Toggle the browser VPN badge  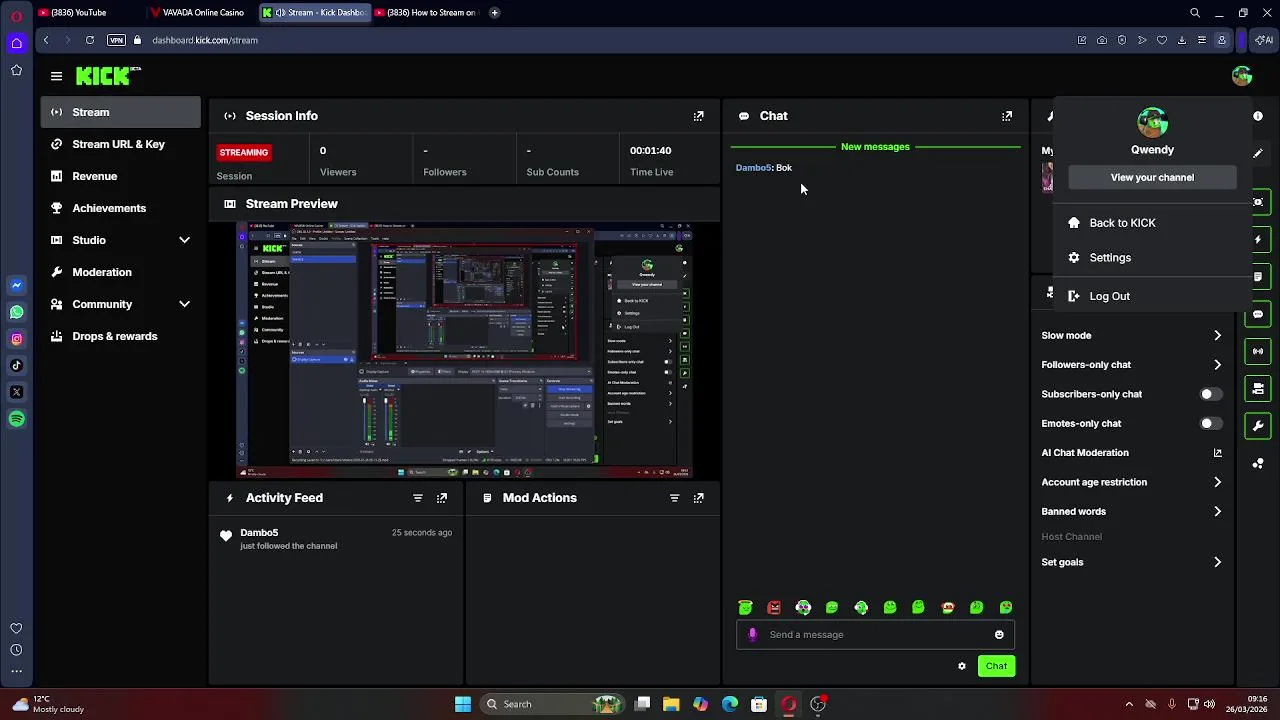click(x=116, y=40)
